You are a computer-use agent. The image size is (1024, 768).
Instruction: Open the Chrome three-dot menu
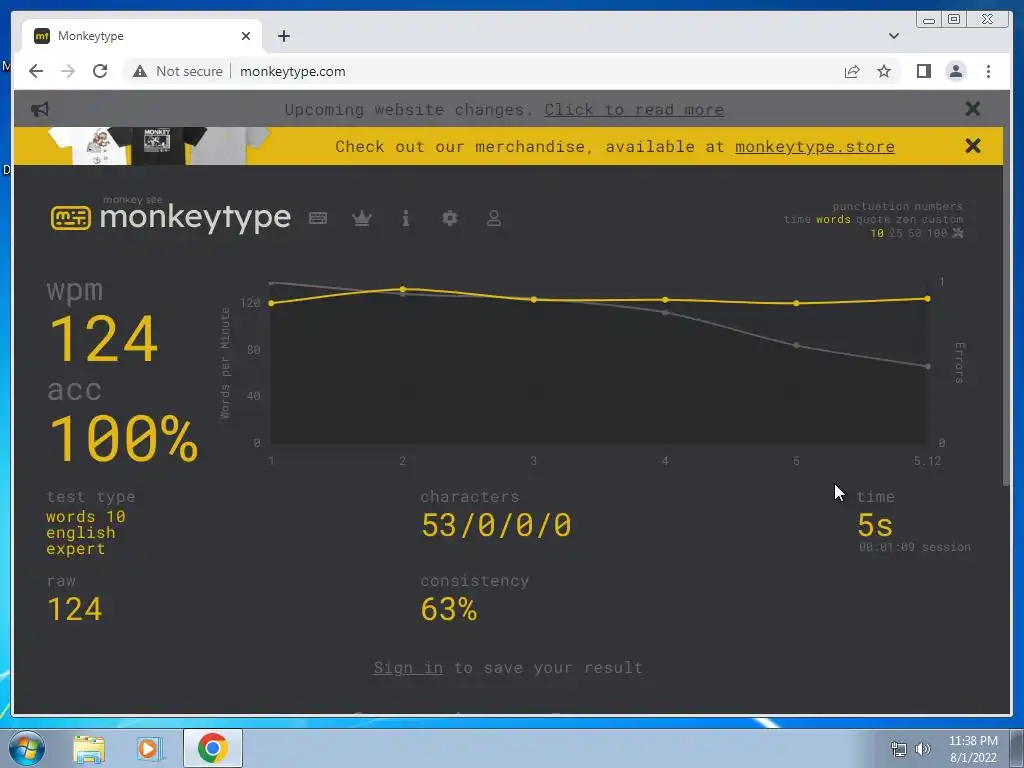pyautogui.click(x=988, y=71)
